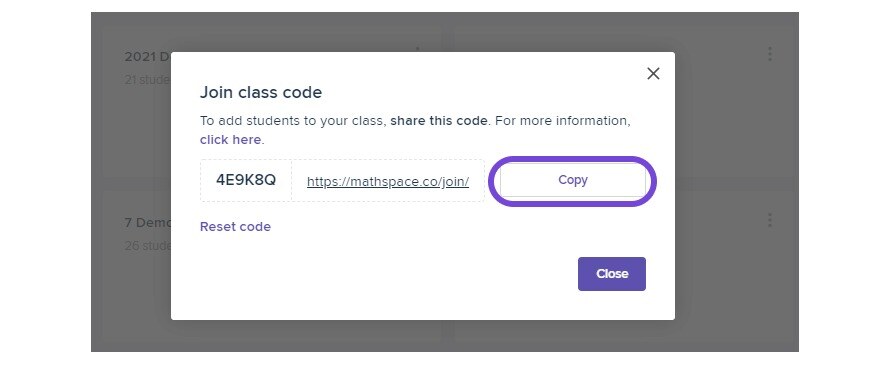This screenshot has width=878, height=367.
Task: Copy the join class code
Action: click(x=572, y=180)
